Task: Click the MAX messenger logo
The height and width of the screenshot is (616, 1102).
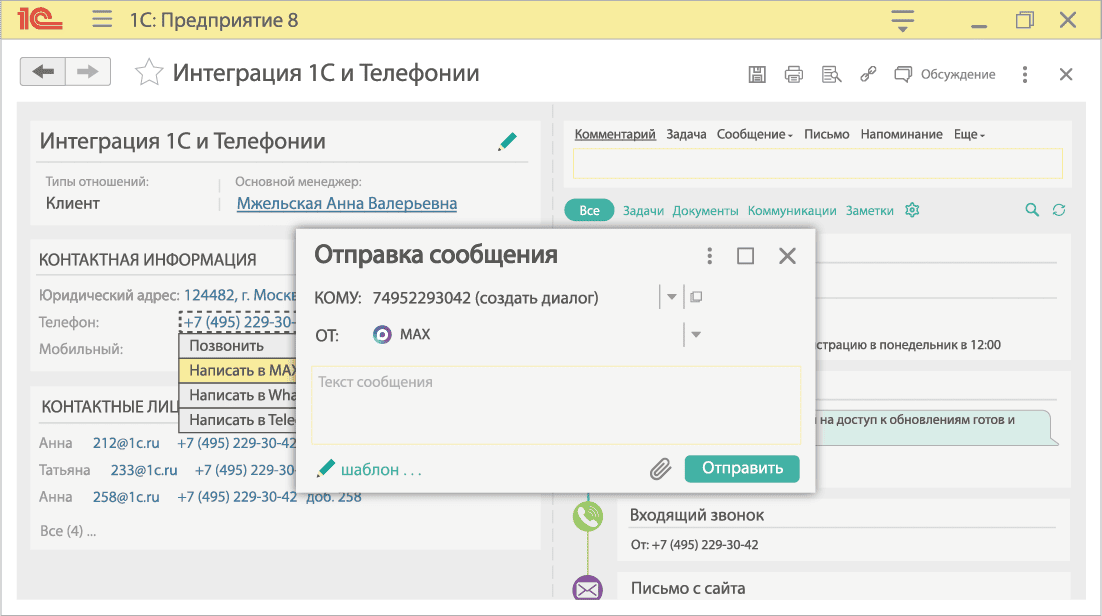Action: pyautogui.click(x=382, y=335)
